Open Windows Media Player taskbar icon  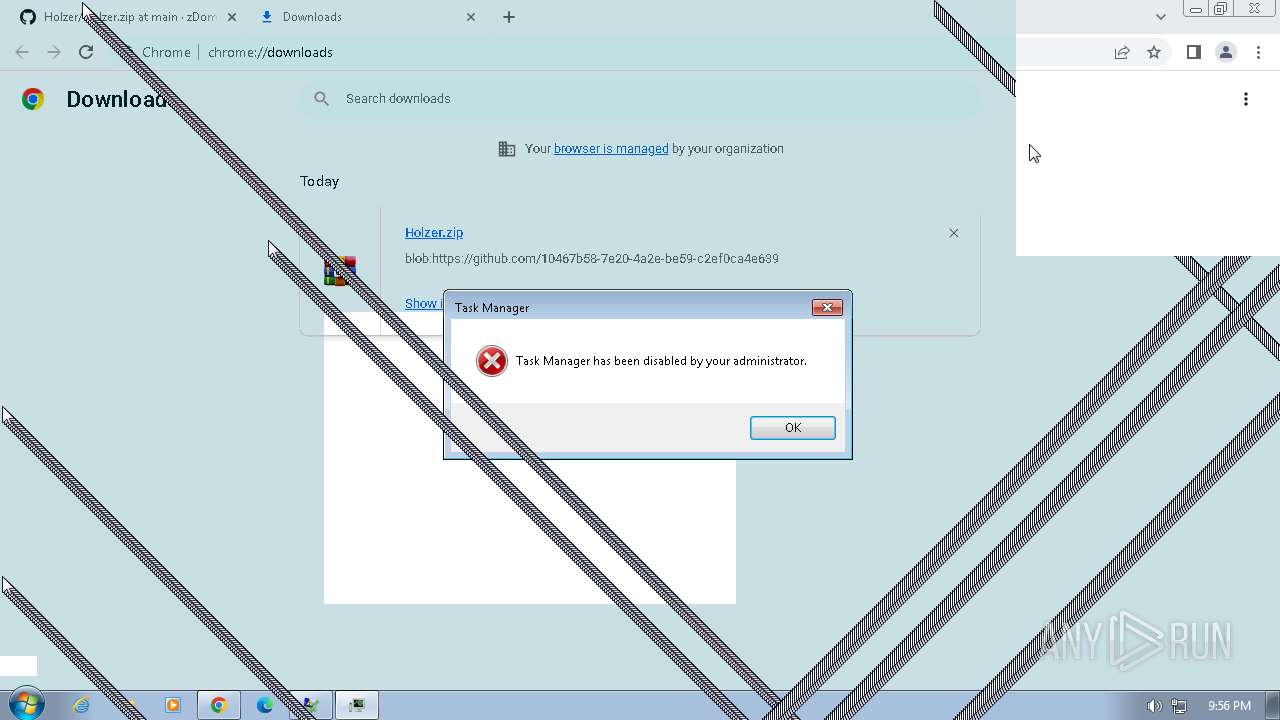172,705
